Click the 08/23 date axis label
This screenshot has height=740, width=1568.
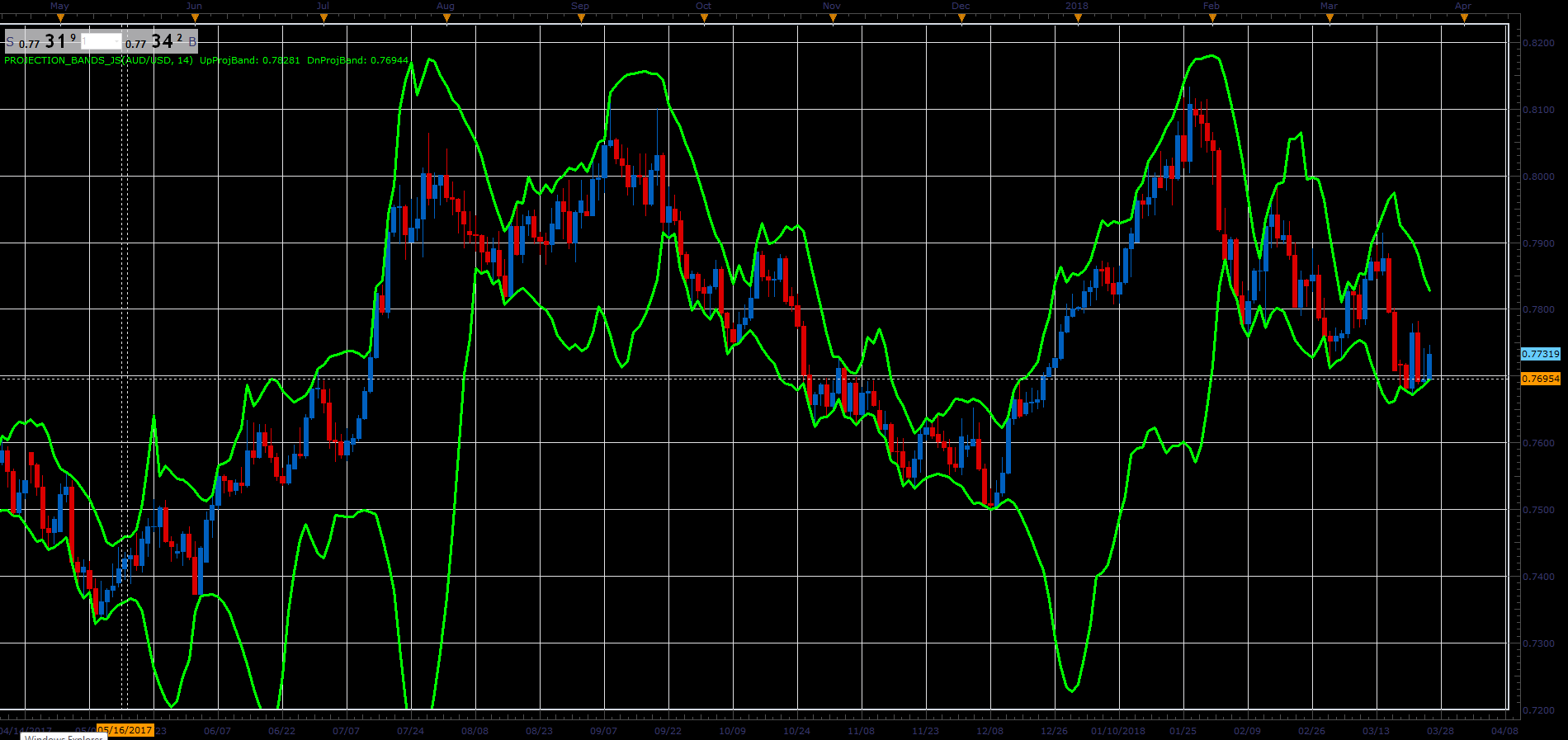(x=540, y=731)
